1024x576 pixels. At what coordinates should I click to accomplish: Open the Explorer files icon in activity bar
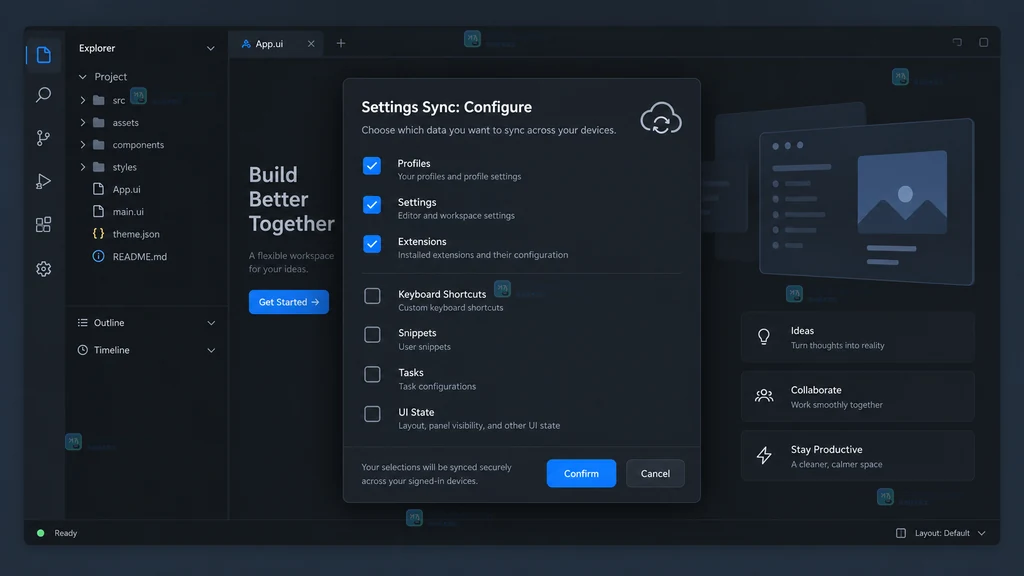pyautogui.click(x=43, y=55)
